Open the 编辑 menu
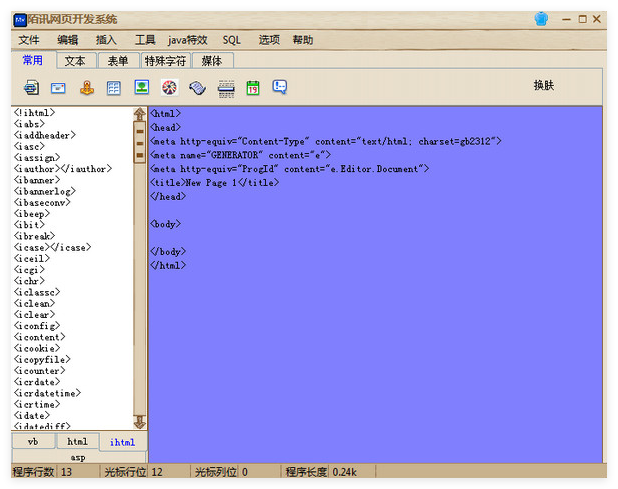Screen dimensions: 618x489 (x=68, y=40)
